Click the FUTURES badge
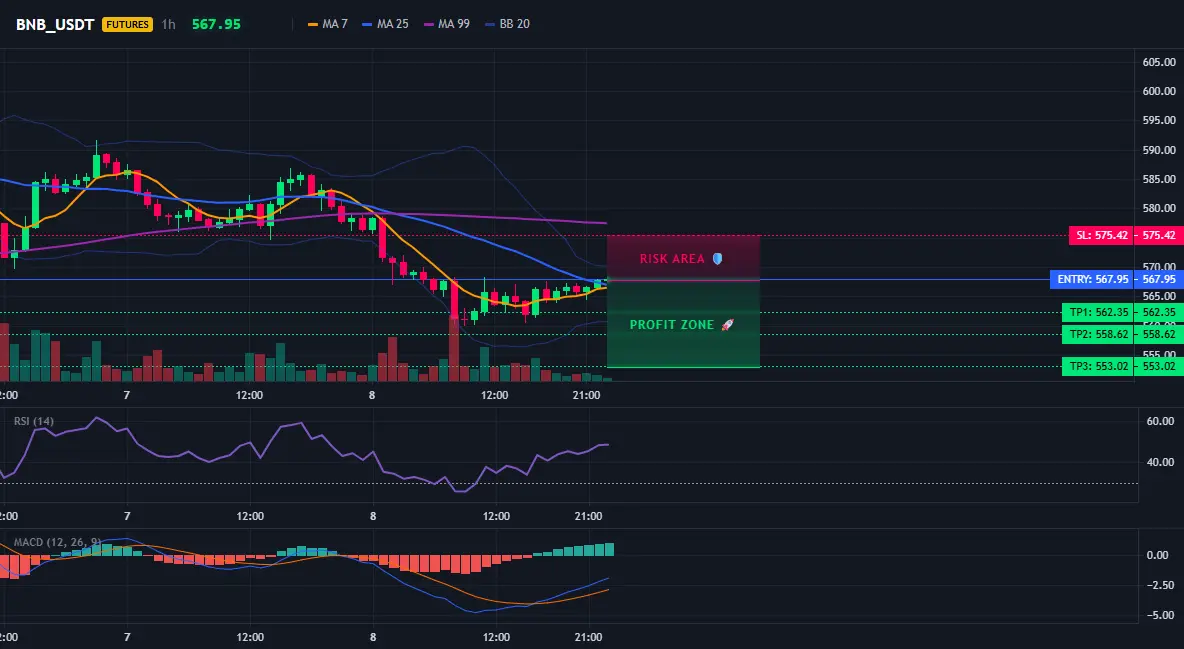 (x=127, y=24)
